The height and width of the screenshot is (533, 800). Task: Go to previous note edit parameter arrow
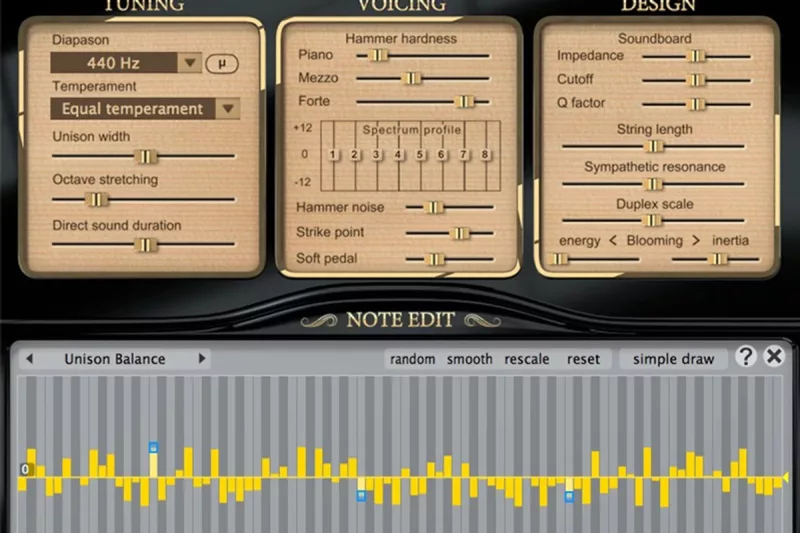[x=29, y=358]
